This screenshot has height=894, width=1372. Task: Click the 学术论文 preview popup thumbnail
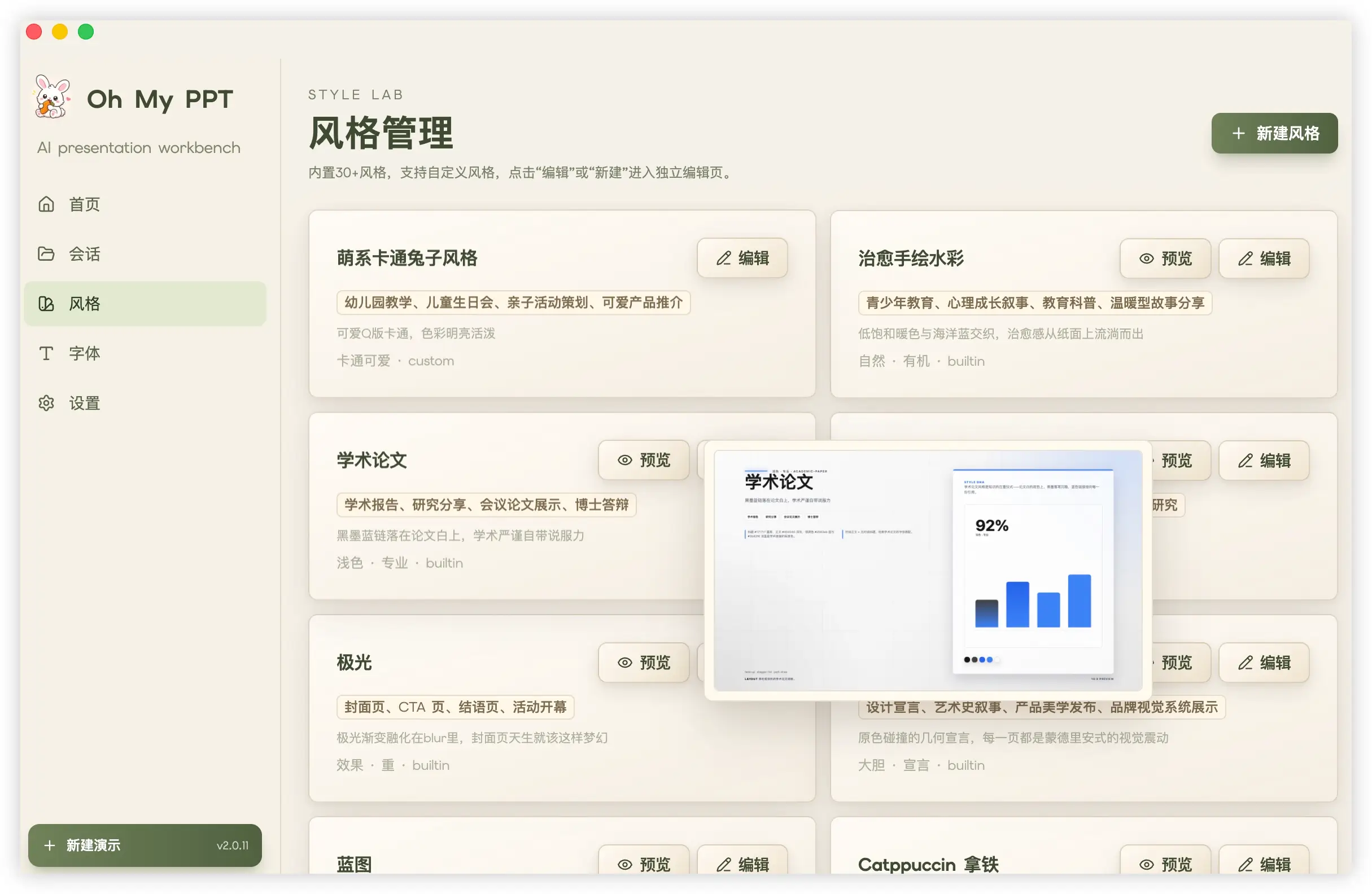tap(928, 570)
